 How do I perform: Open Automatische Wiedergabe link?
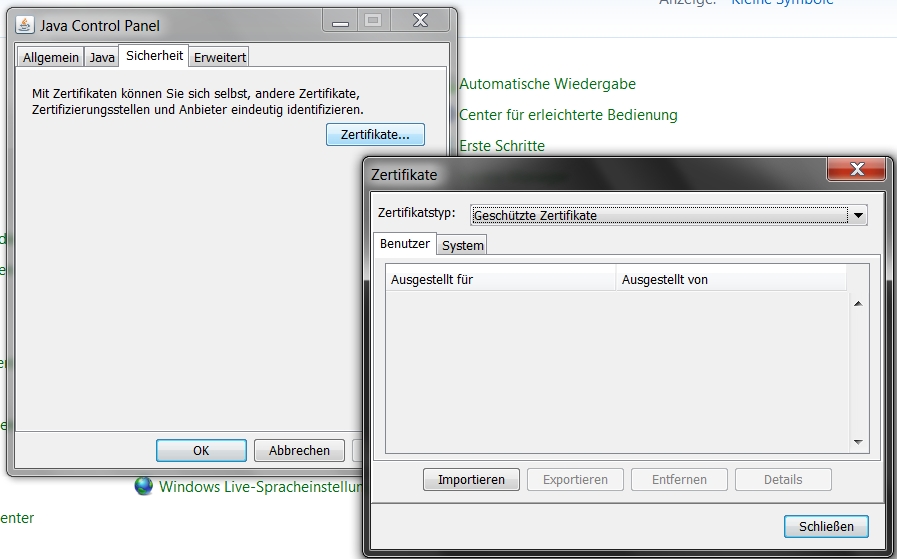click(547, 84)
